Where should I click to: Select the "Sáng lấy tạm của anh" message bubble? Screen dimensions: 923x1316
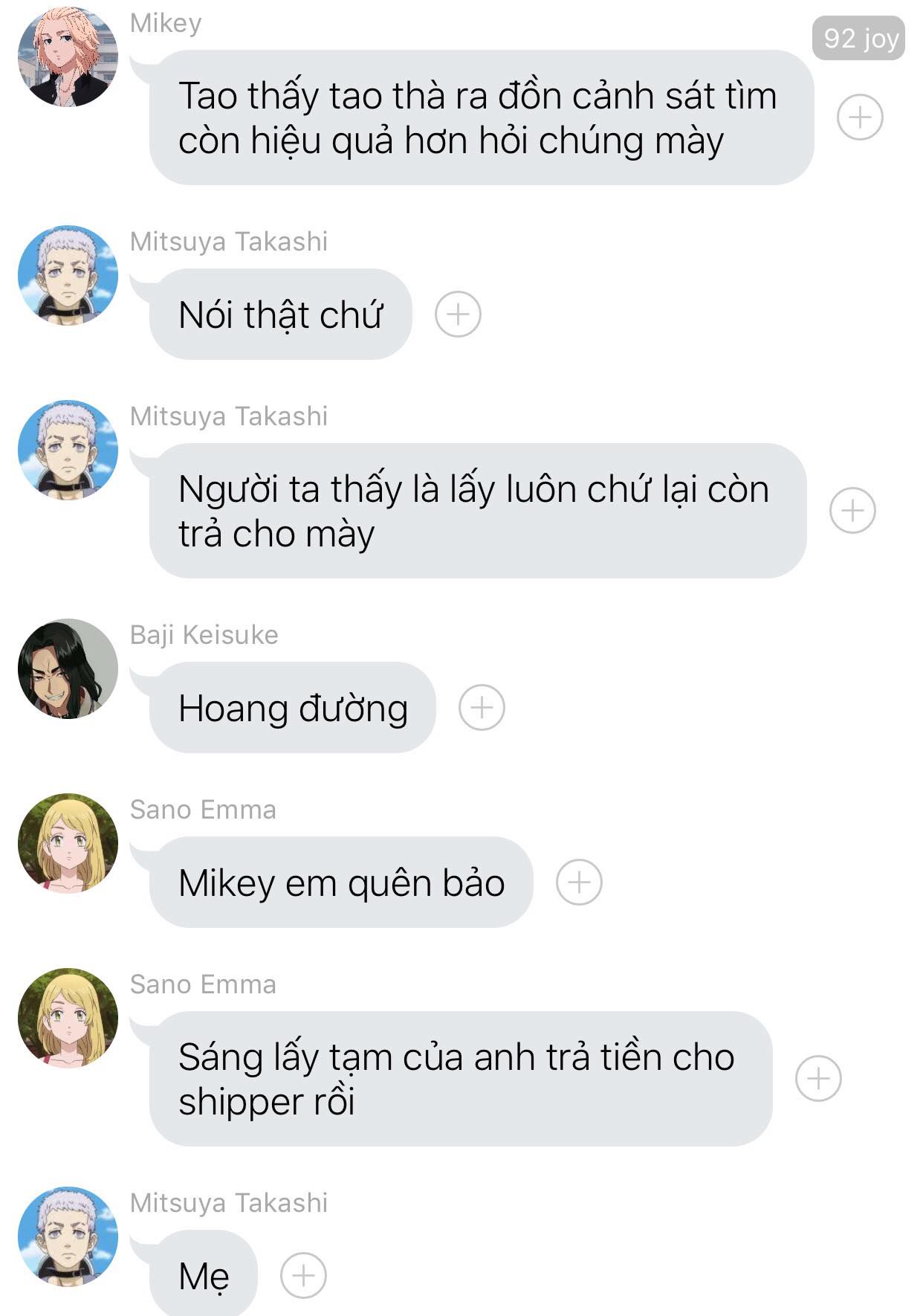coord(461,1079)
